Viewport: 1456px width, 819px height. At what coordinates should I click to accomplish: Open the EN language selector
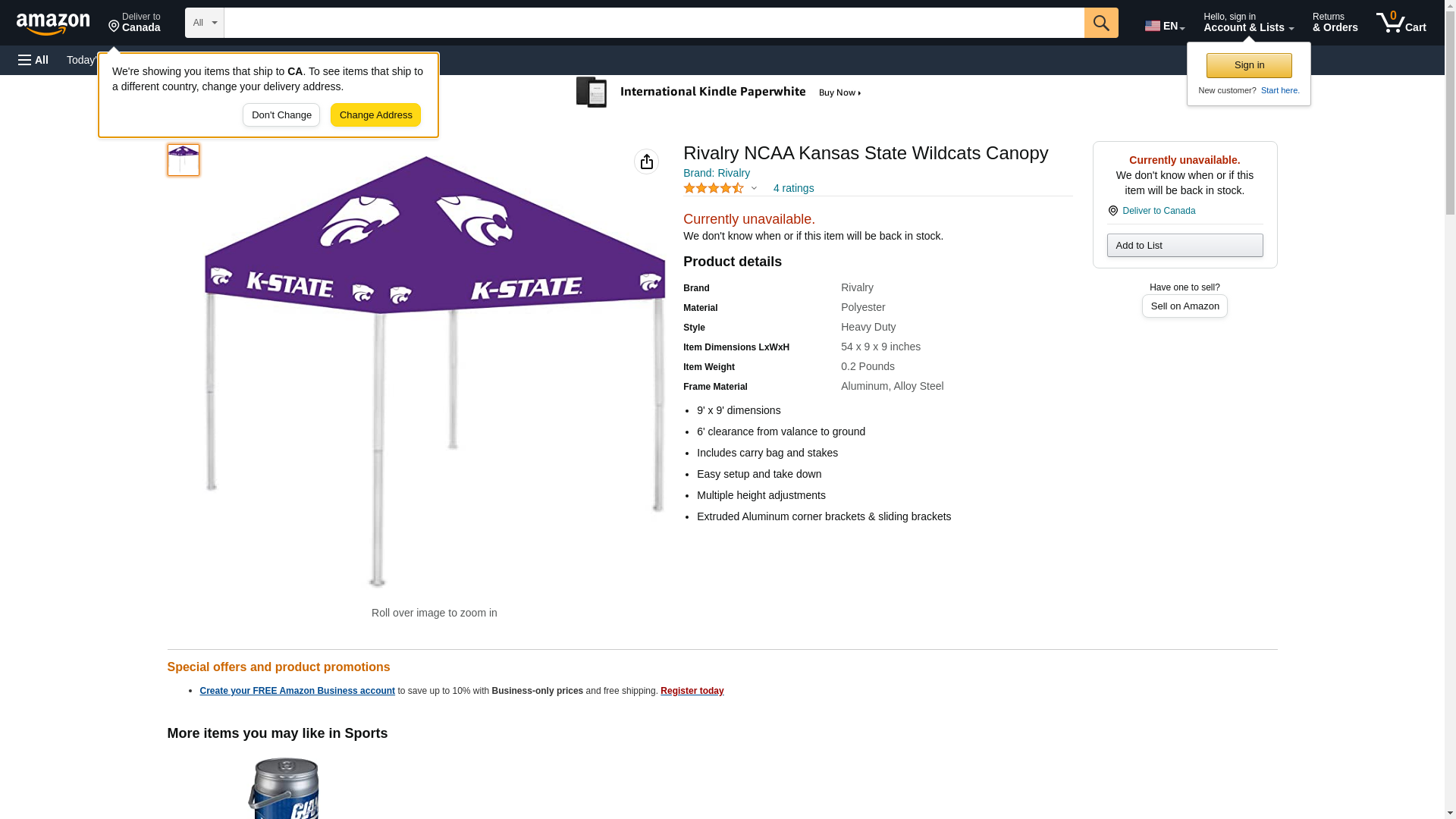point(1165,25)
